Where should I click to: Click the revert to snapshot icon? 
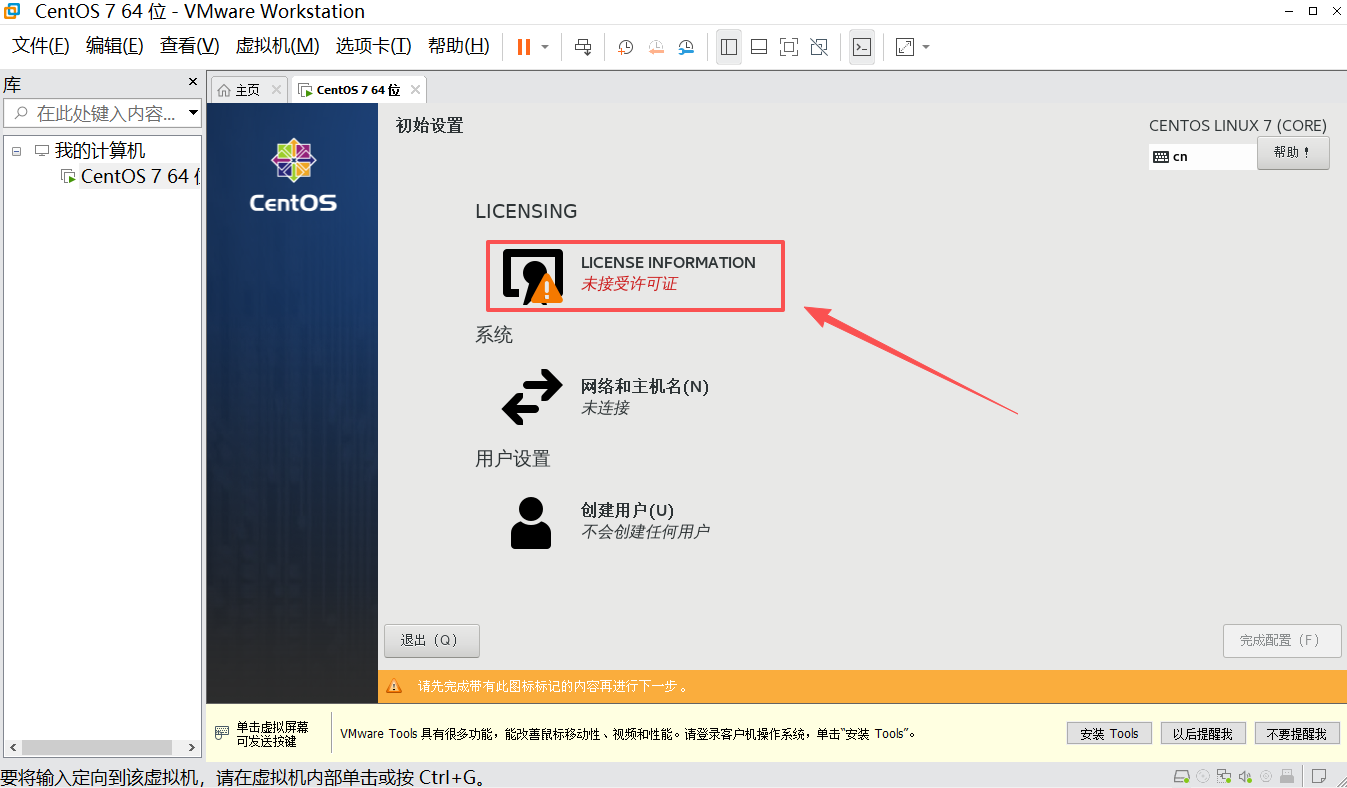656,47
